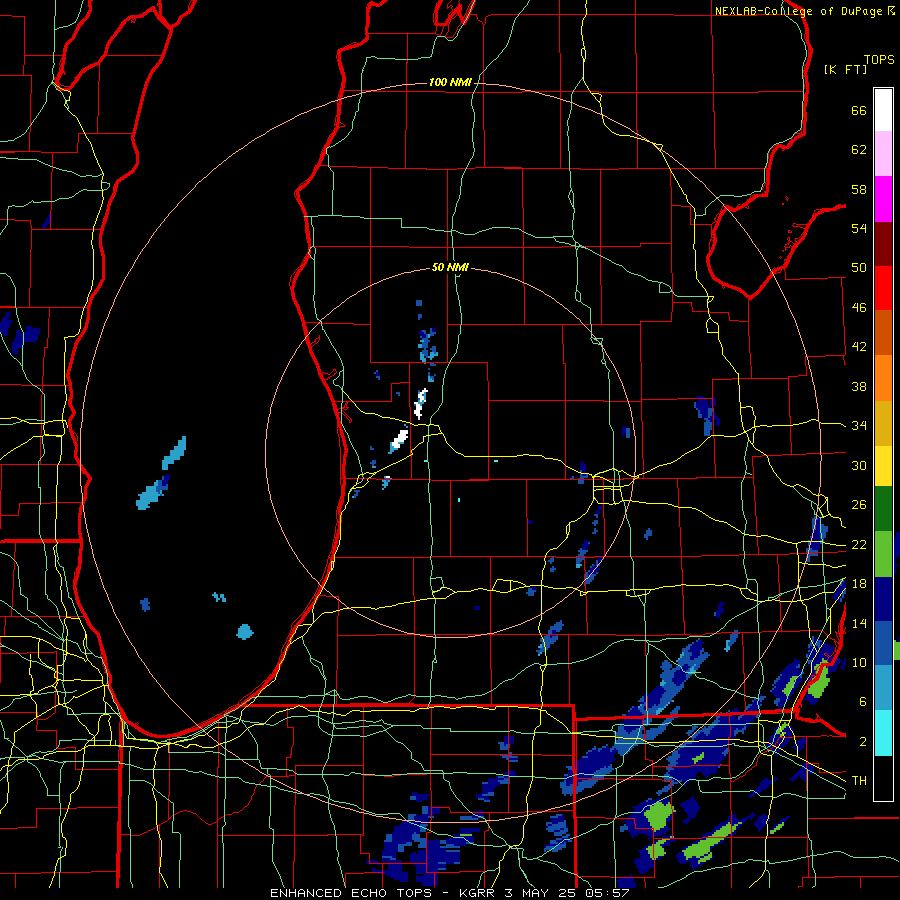Click the NEXLAB-College of DuPage credit text
900x900 pixels.
pyautogui.click(x=804, y=11)
